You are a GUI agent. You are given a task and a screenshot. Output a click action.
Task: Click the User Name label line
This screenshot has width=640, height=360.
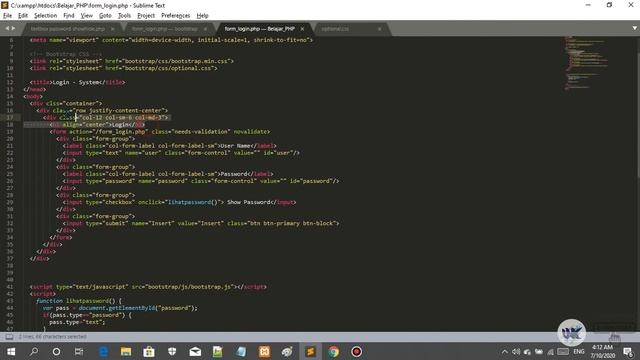[x=170, y=146]
